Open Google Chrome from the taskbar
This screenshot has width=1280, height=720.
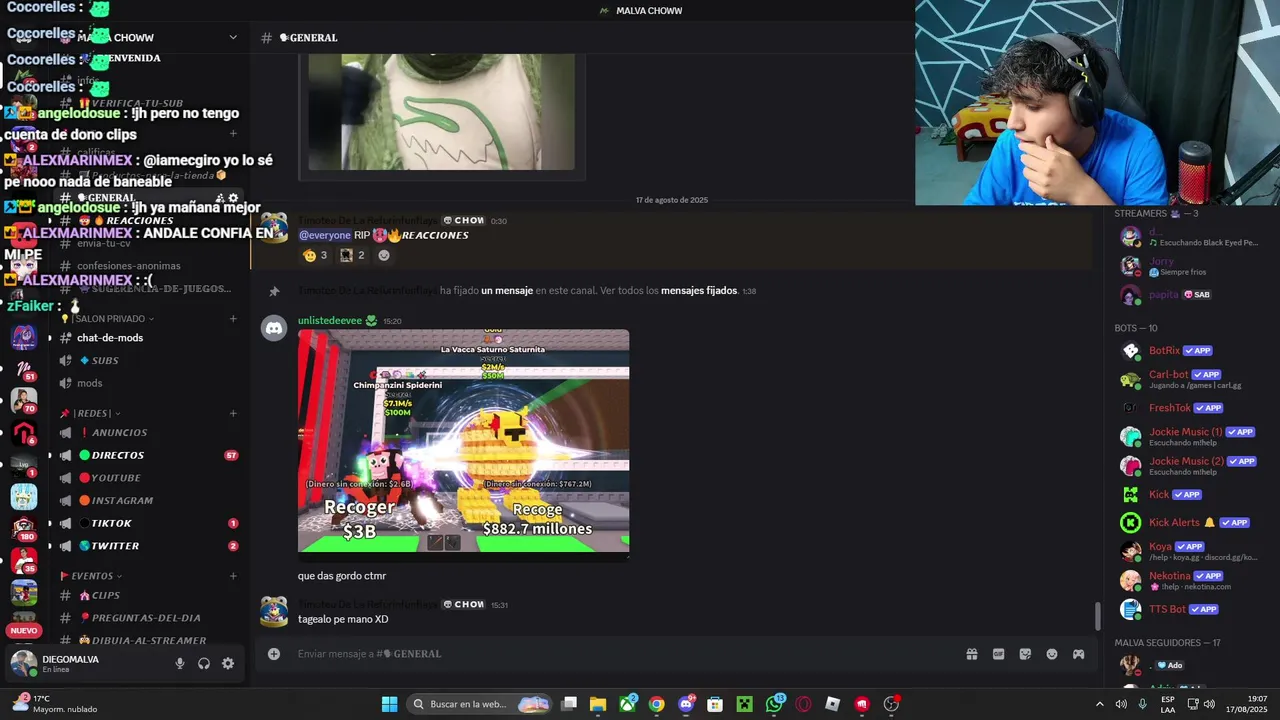click(x=656, y=704)
